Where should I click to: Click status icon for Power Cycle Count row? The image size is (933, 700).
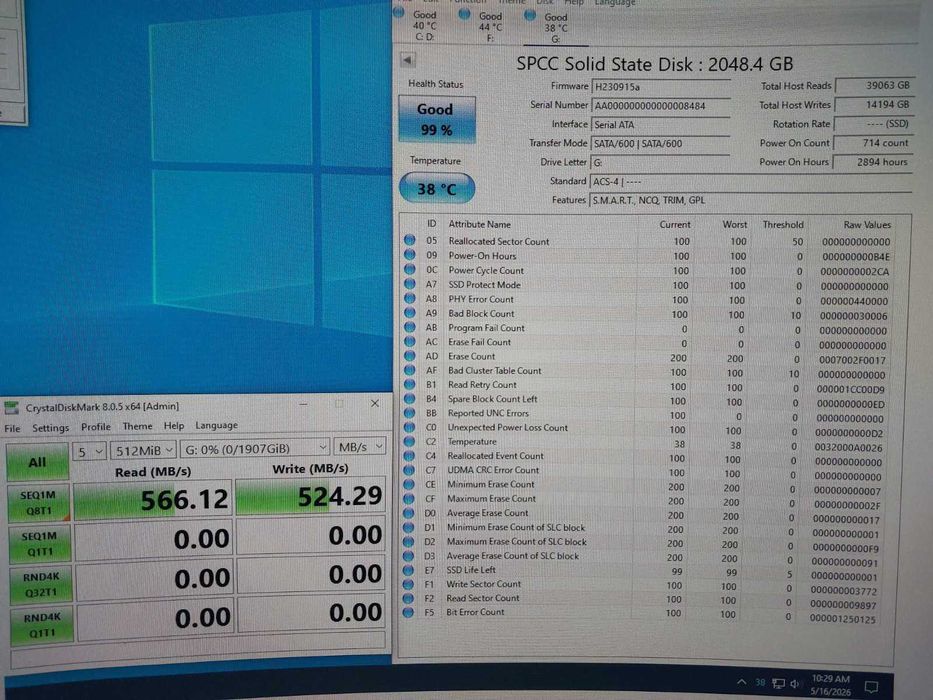coord(410,269)
